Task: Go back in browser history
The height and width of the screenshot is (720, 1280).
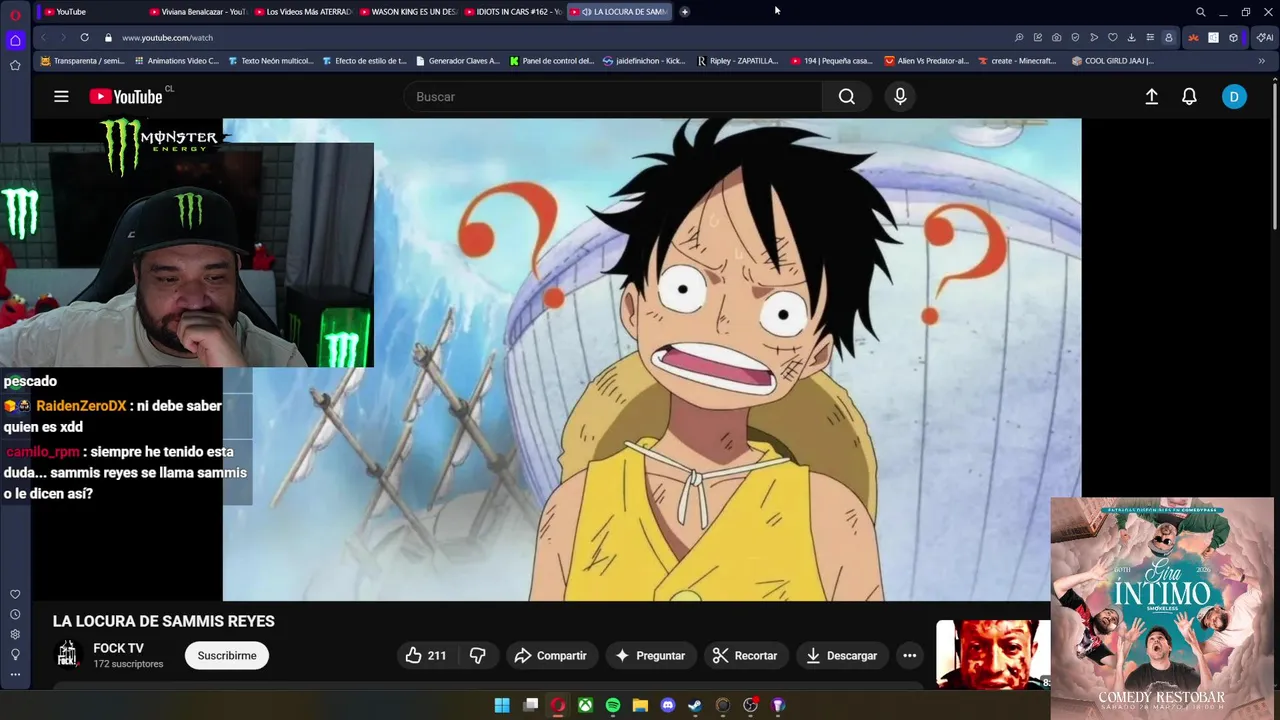Action: (43, 37)
